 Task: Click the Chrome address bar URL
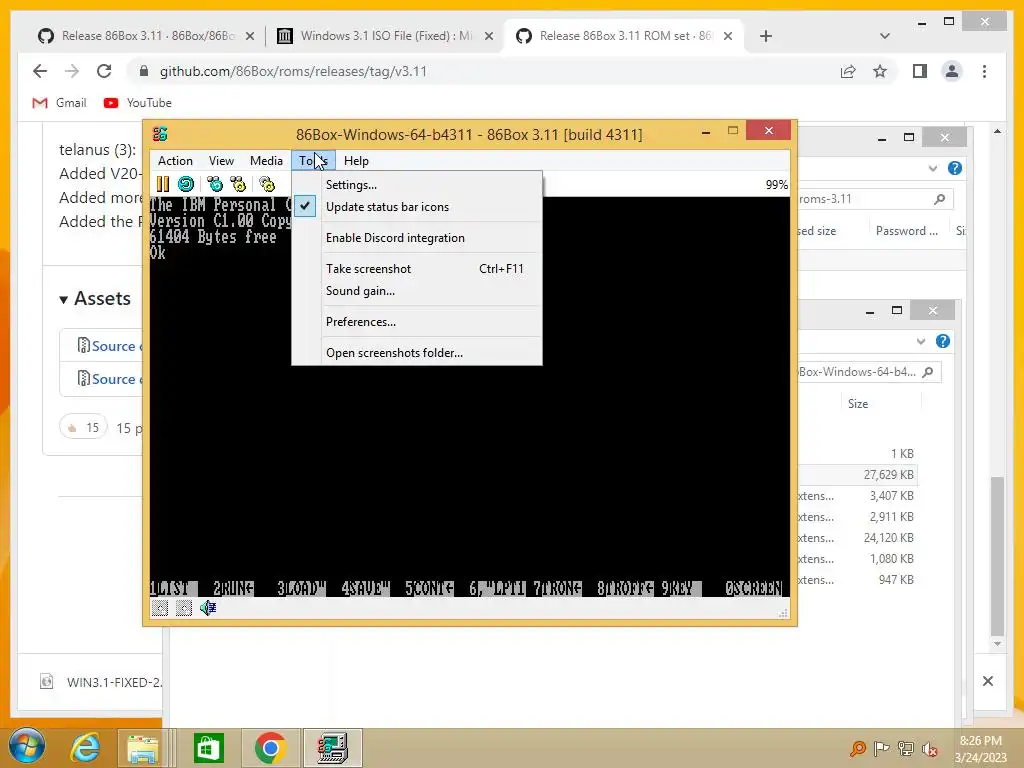(293, 71)
